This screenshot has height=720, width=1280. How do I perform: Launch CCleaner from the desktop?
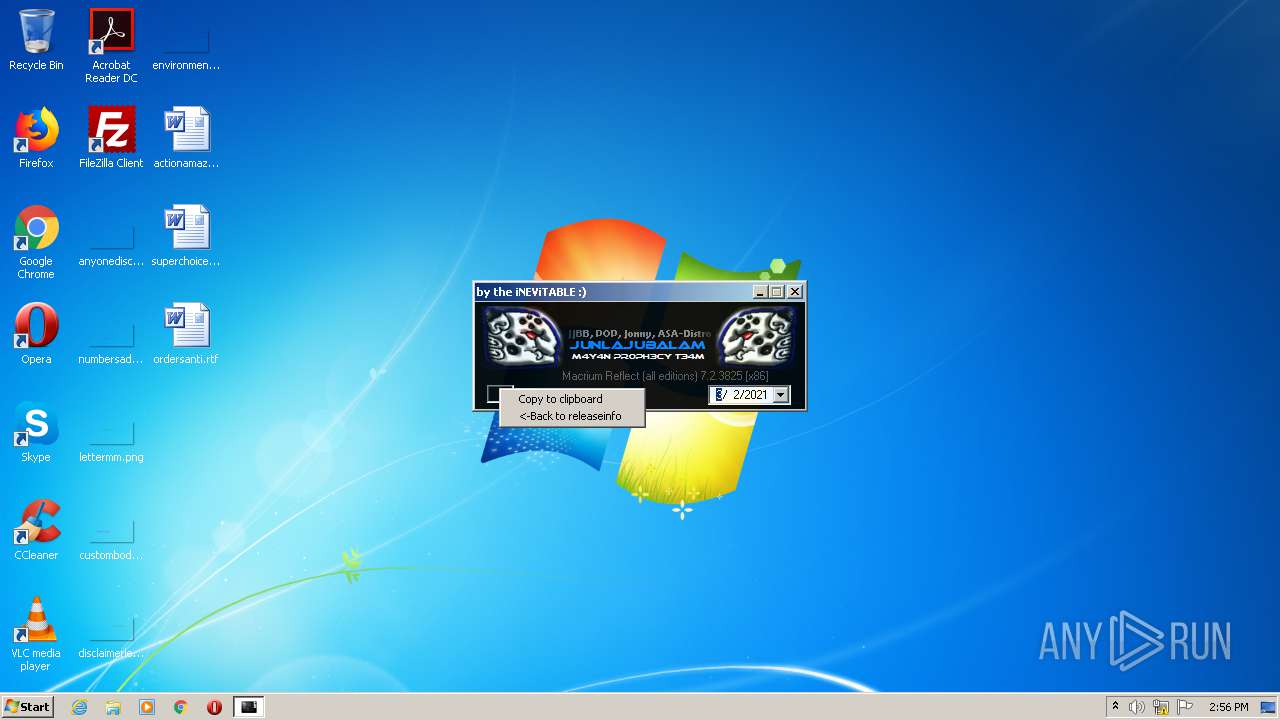(36, 530)
